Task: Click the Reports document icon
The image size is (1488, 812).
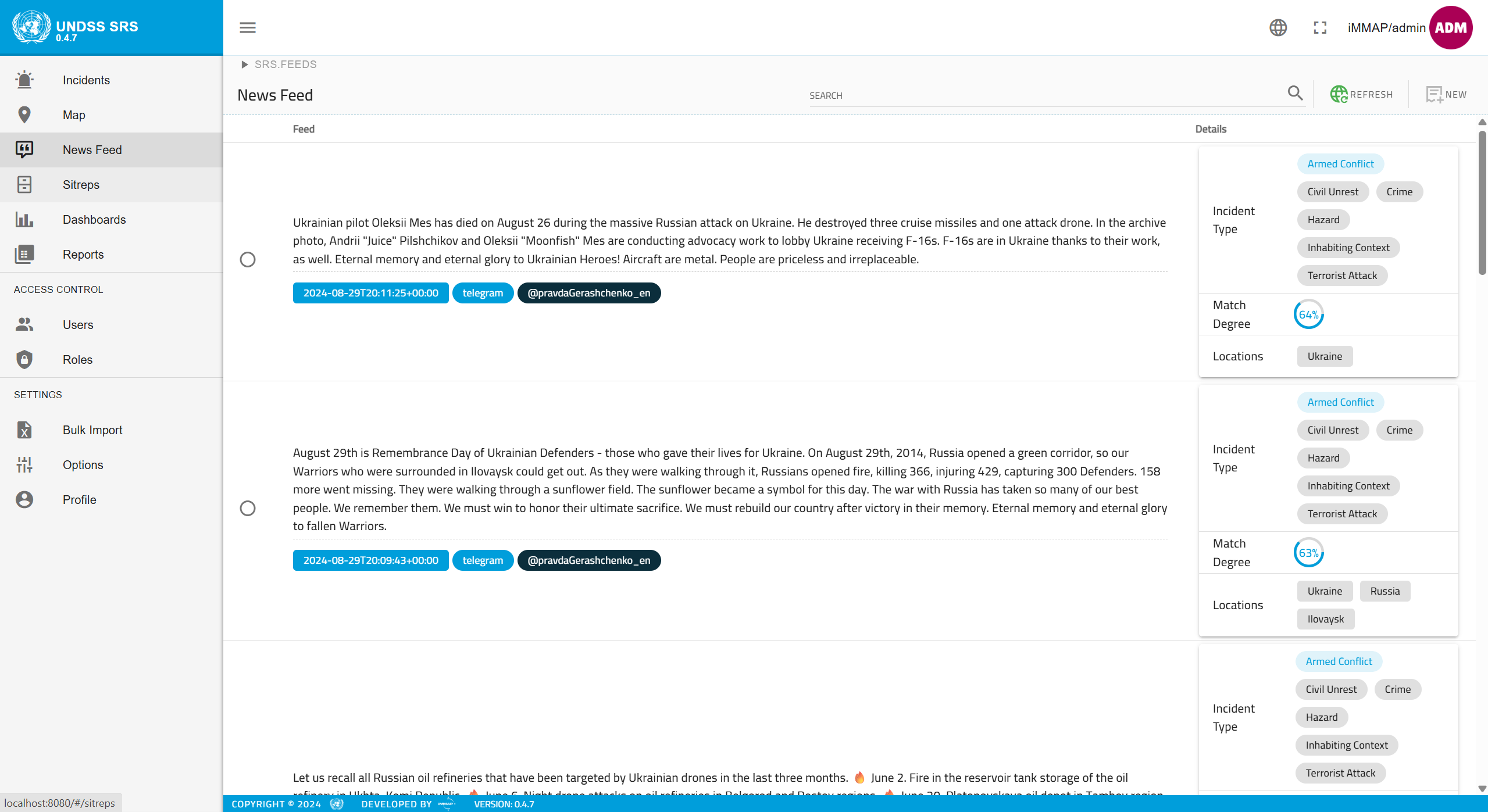Action: tap(24, 254)
